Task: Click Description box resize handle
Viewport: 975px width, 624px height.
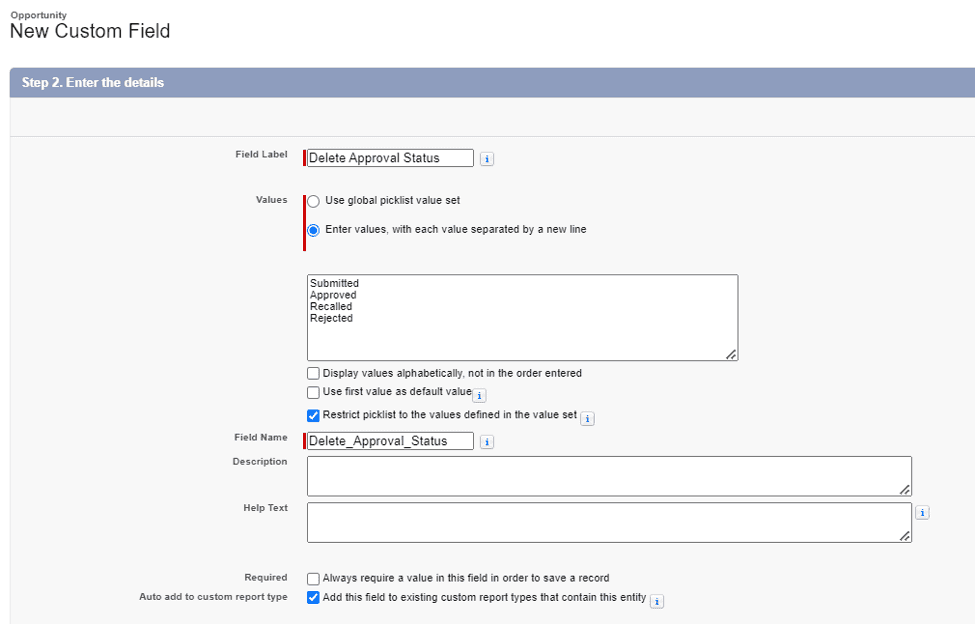Action: (x=905, y=490)
